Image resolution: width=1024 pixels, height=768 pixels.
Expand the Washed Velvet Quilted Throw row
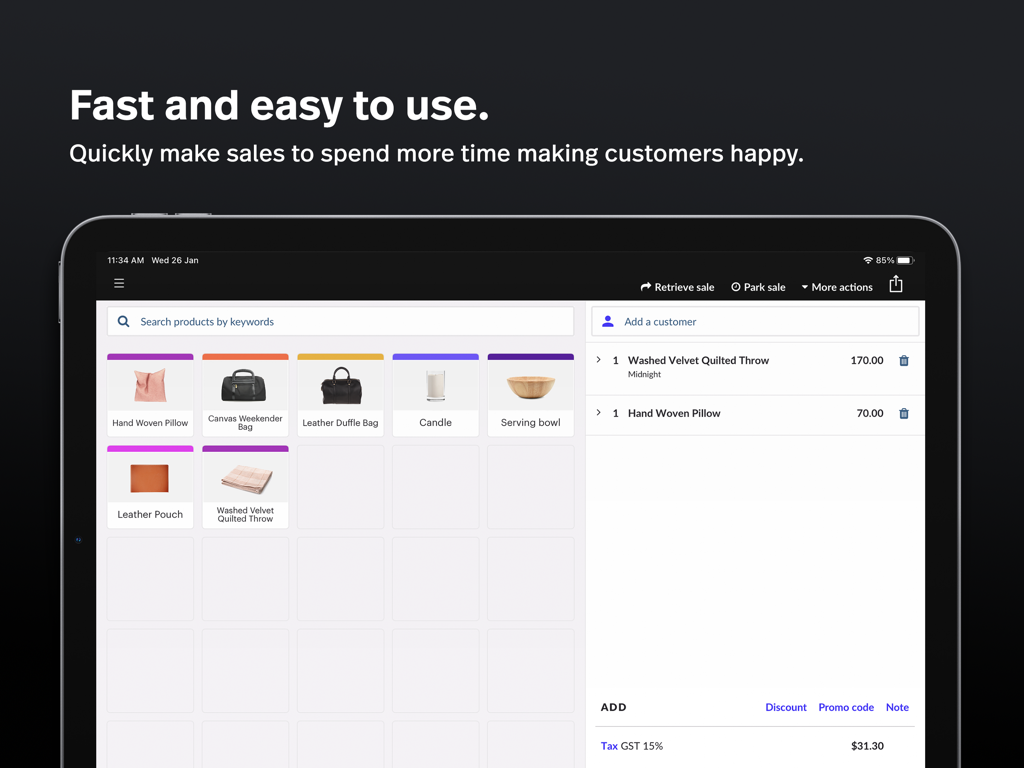pos(599,360)
